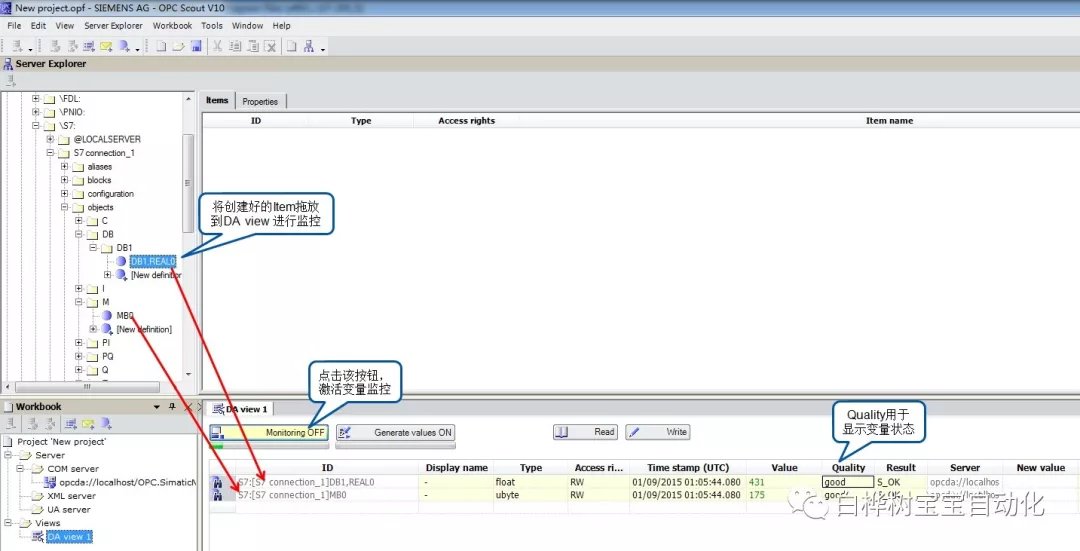Click the Read button
The image size is (1080, 551).
(585, 432)
